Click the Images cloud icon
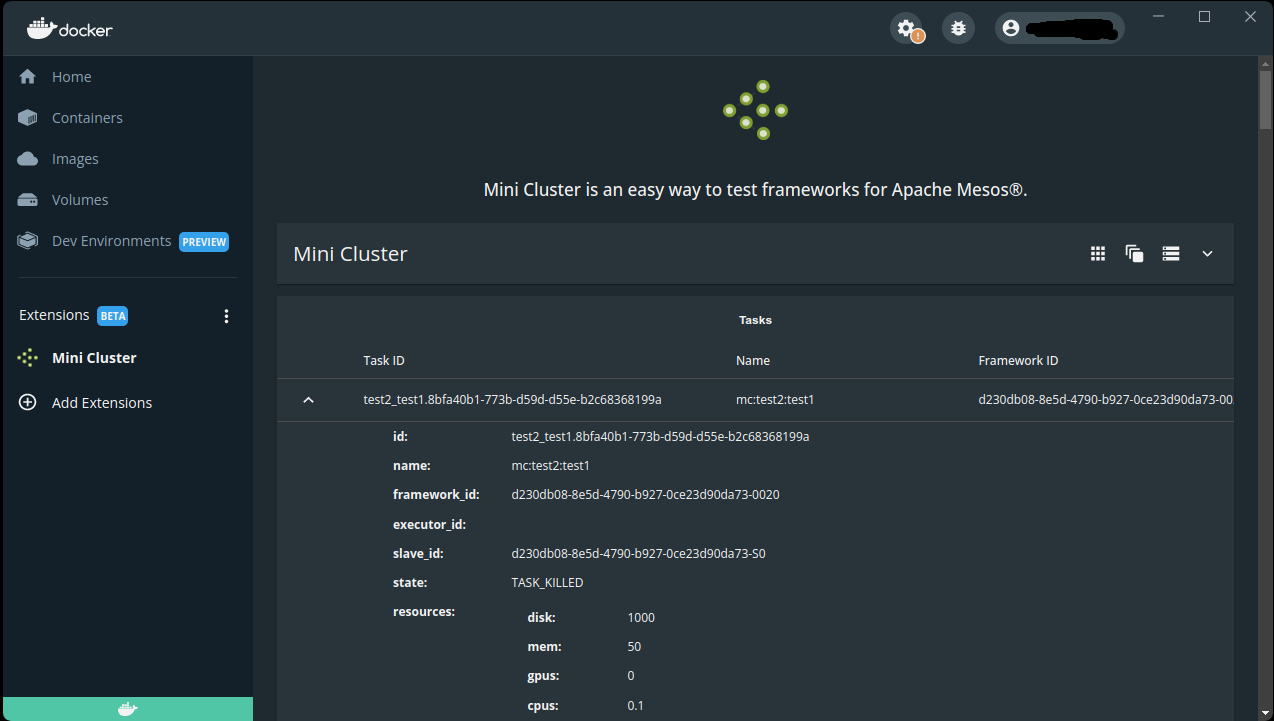Image resolution: width=1274 pixels, height=721 pixels. pyautogui.click(x=28, y=159)
